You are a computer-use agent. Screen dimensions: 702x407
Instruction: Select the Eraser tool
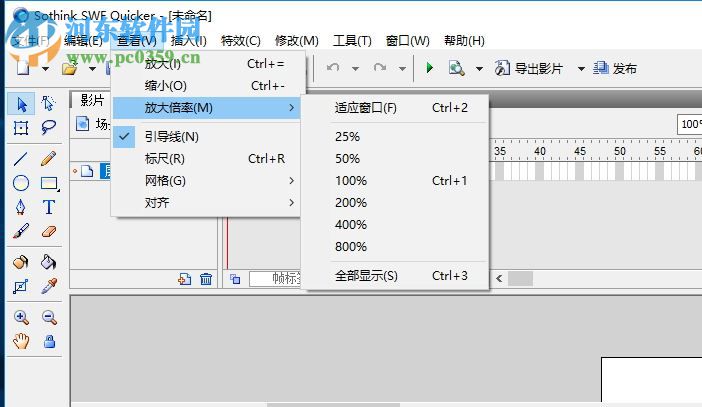(x=49, y=231)
